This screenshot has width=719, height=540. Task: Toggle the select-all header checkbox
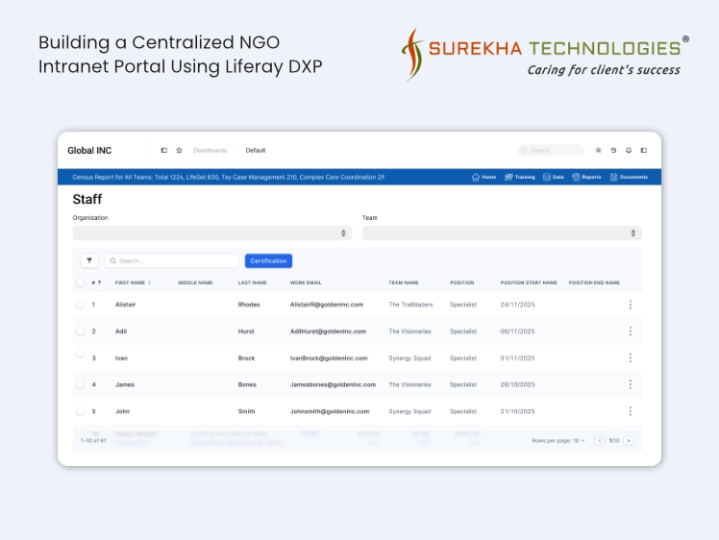click(80, 282)
